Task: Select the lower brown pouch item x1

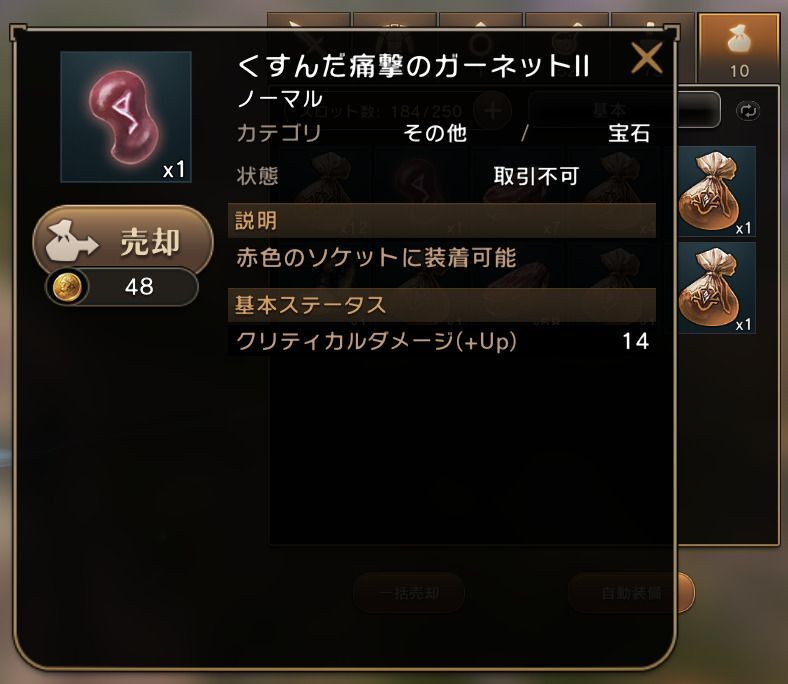Action: 717,288
